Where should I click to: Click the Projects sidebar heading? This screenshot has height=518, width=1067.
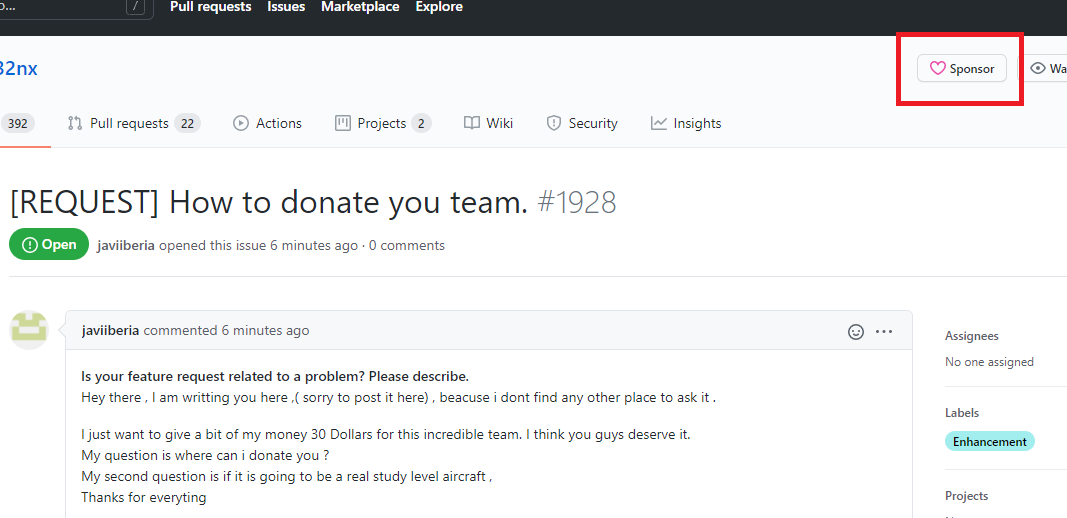(x=966, y=496)
